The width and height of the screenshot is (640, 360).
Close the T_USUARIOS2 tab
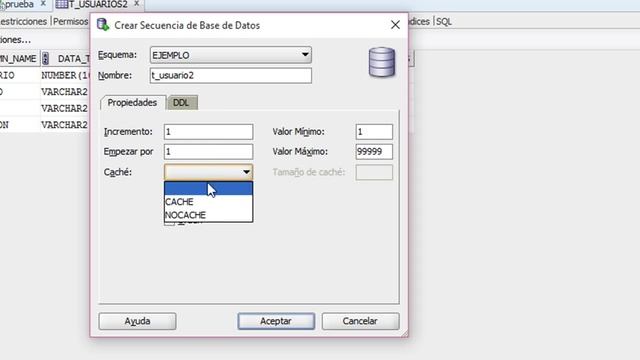click(136, 4)
